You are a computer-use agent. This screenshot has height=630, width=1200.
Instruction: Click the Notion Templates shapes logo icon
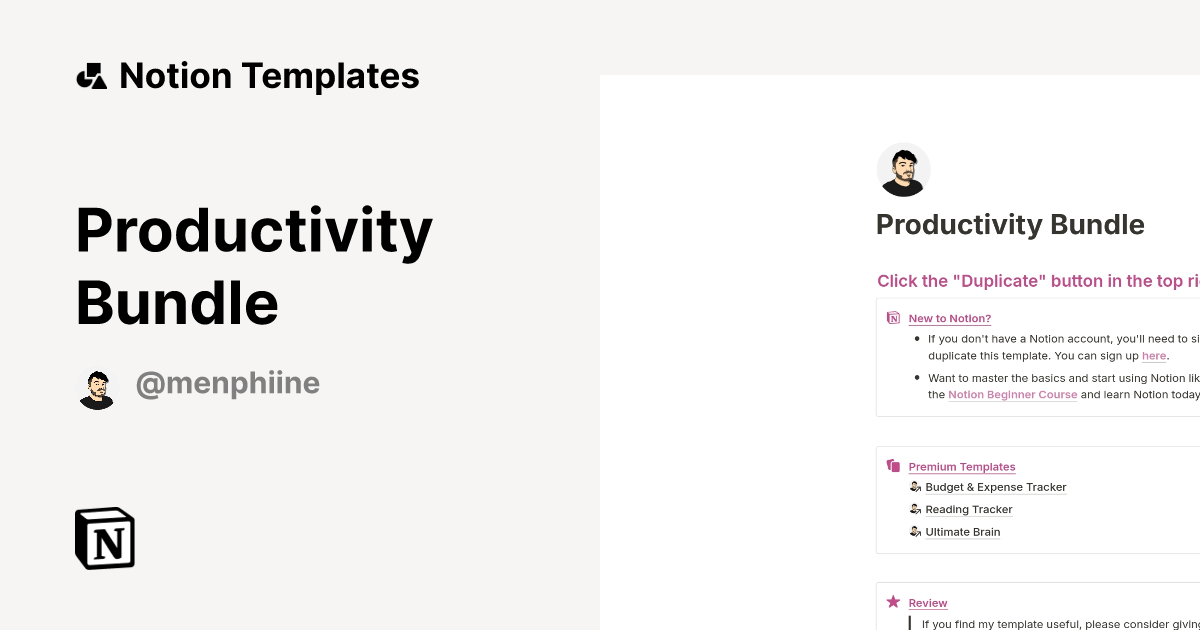(92, 76)
